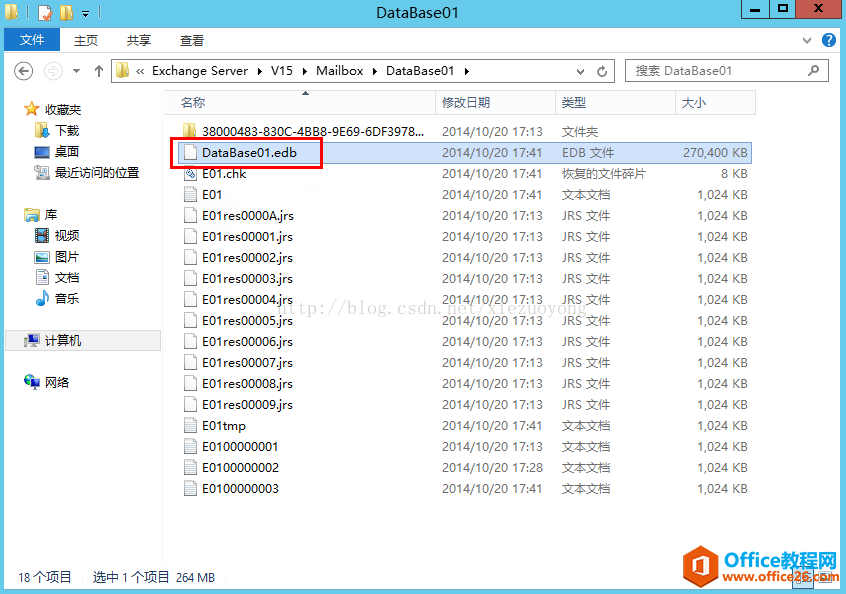Select the E01 text document icon
This screenshot has height=594, width=846.
[190, 195]
